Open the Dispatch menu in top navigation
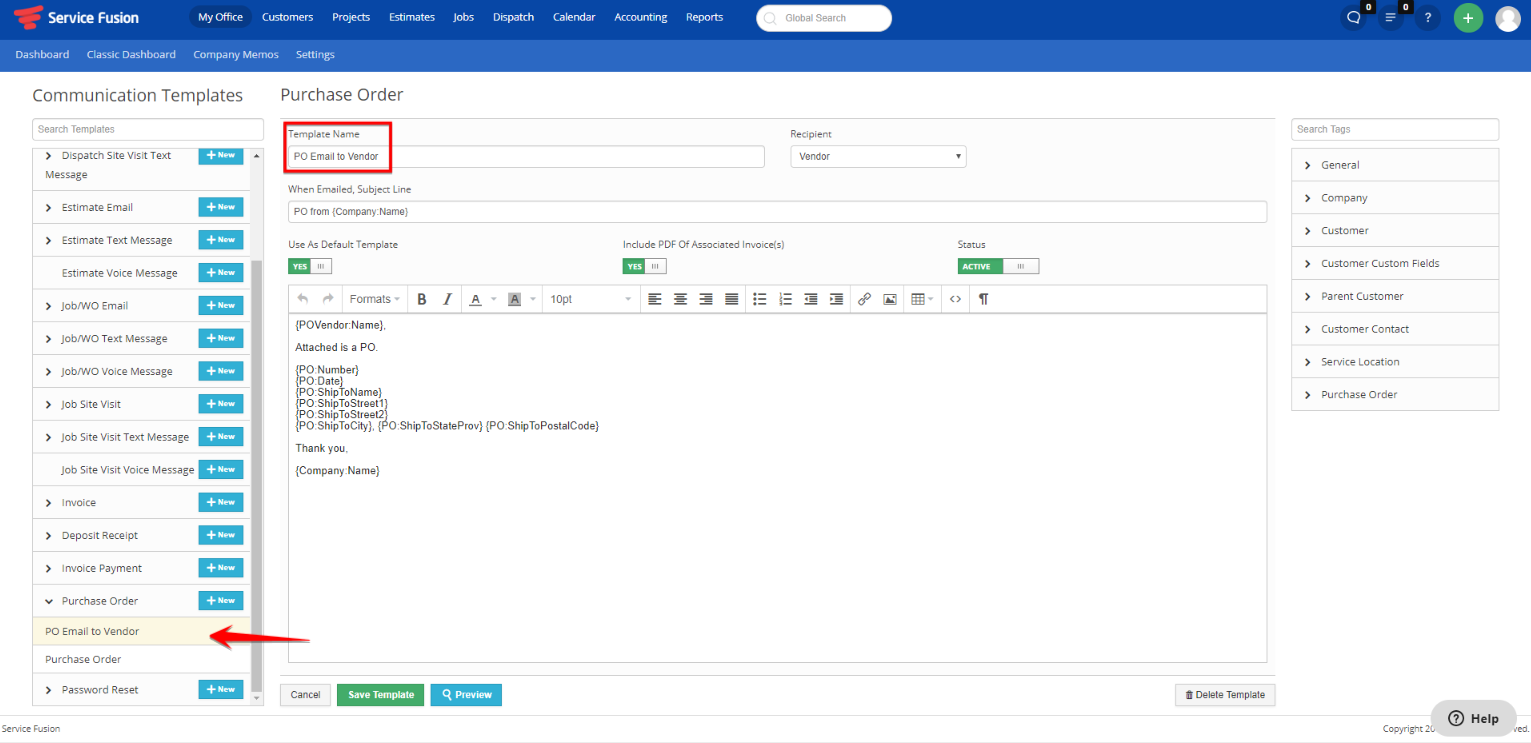The width and height of the screenshot is (1531, 743). (513, 17)
